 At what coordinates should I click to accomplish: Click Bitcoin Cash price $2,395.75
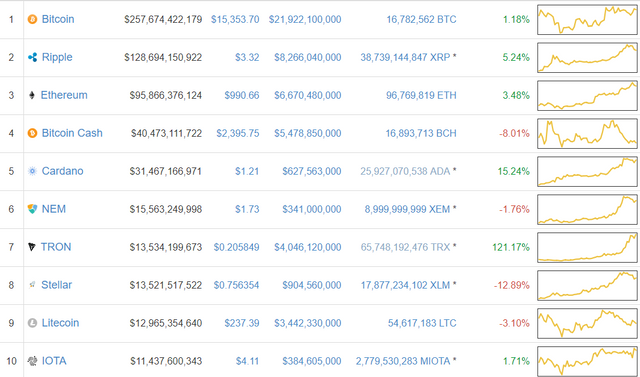238,133
